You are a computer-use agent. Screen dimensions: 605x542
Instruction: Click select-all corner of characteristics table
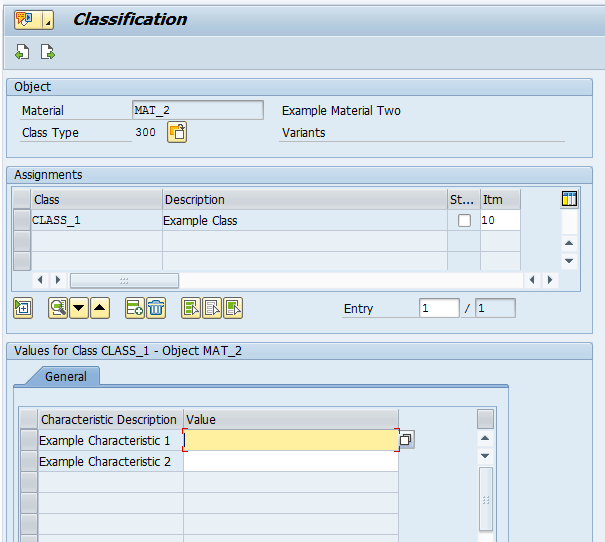(x=29, y=419)
